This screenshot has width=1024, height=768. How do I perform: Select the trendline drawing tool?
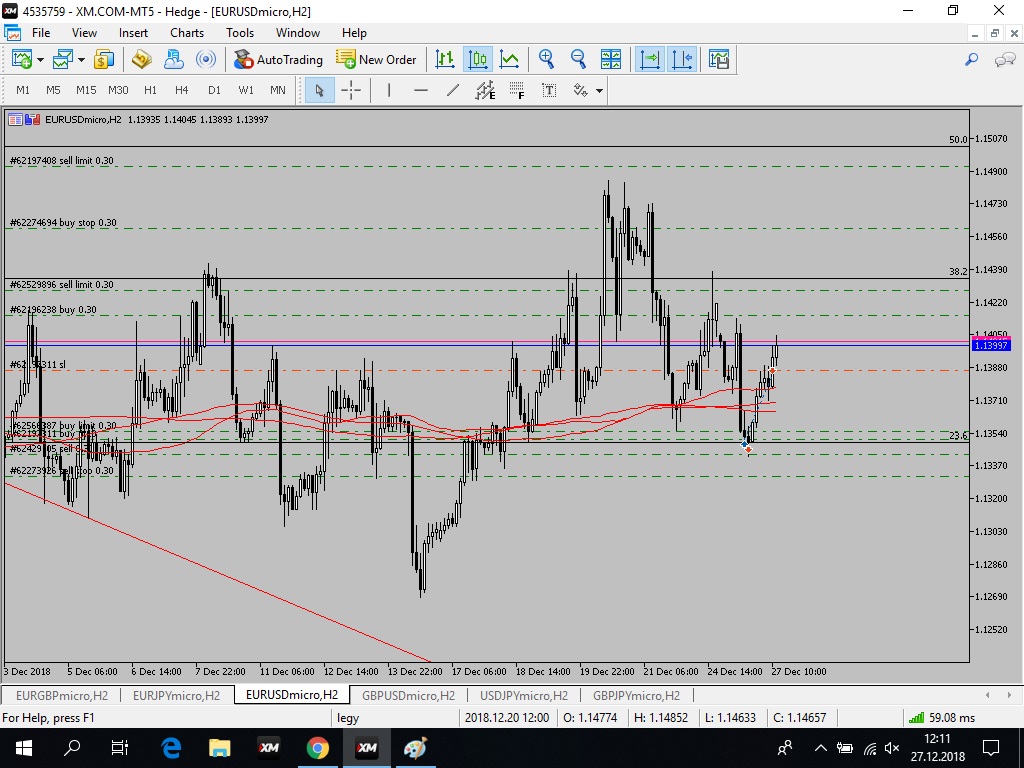(453, 90)
